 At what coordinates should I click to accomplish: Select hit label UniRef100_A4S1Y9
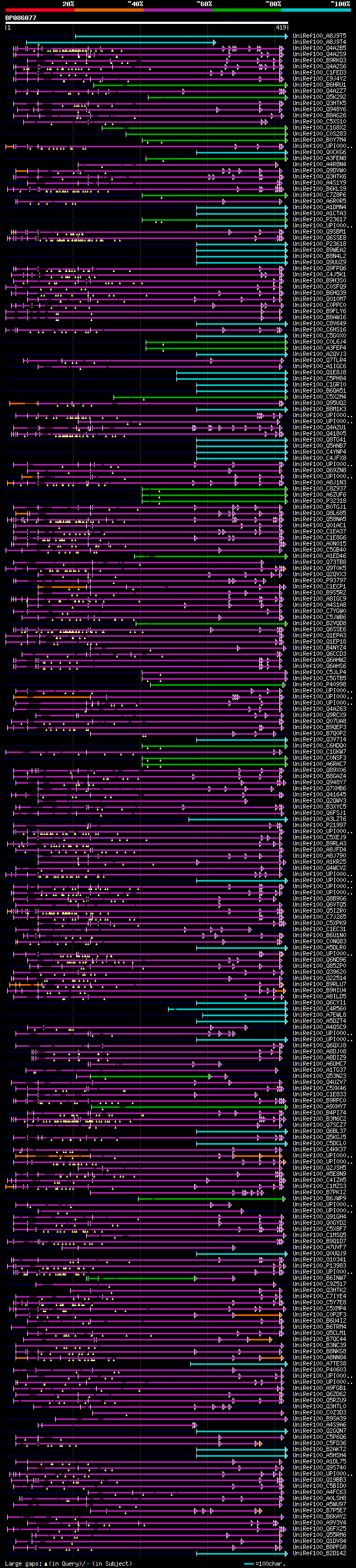coord(319,182)
